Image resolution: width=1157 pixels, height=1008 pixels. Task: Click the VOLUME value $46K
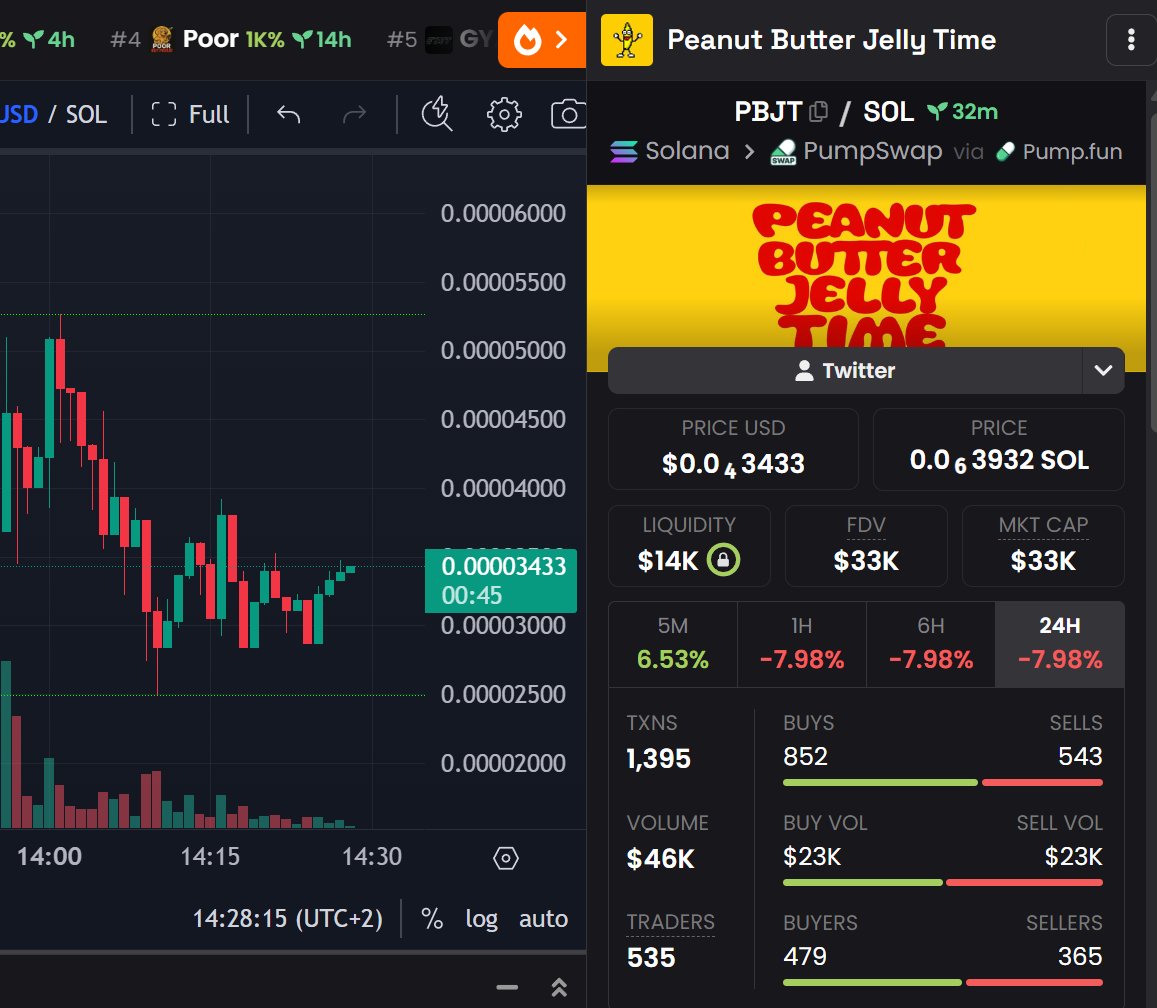[660, 858]
